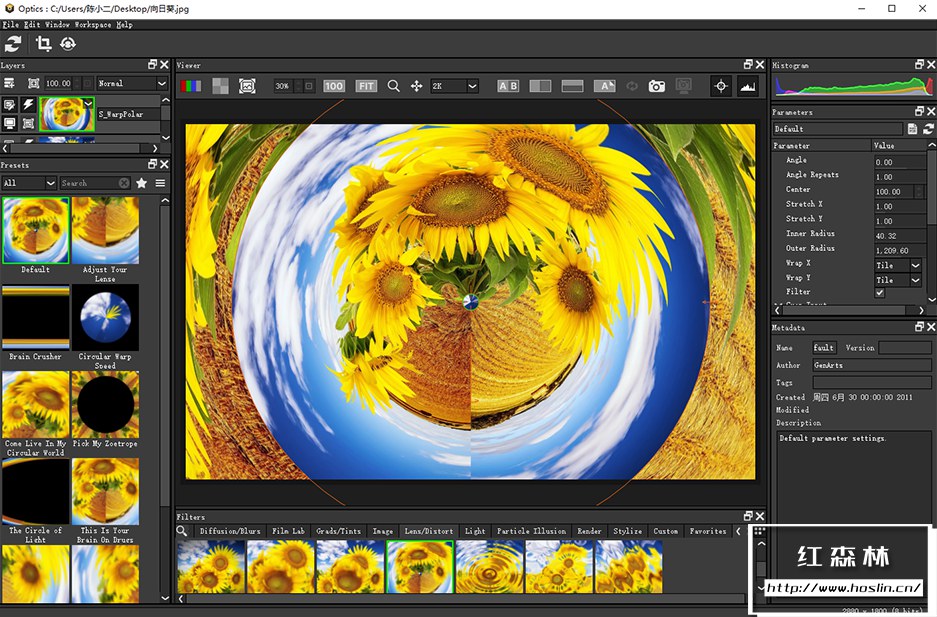
Task: Click the reset parameters icon in Parameters panel
Action: coord(928,129)
